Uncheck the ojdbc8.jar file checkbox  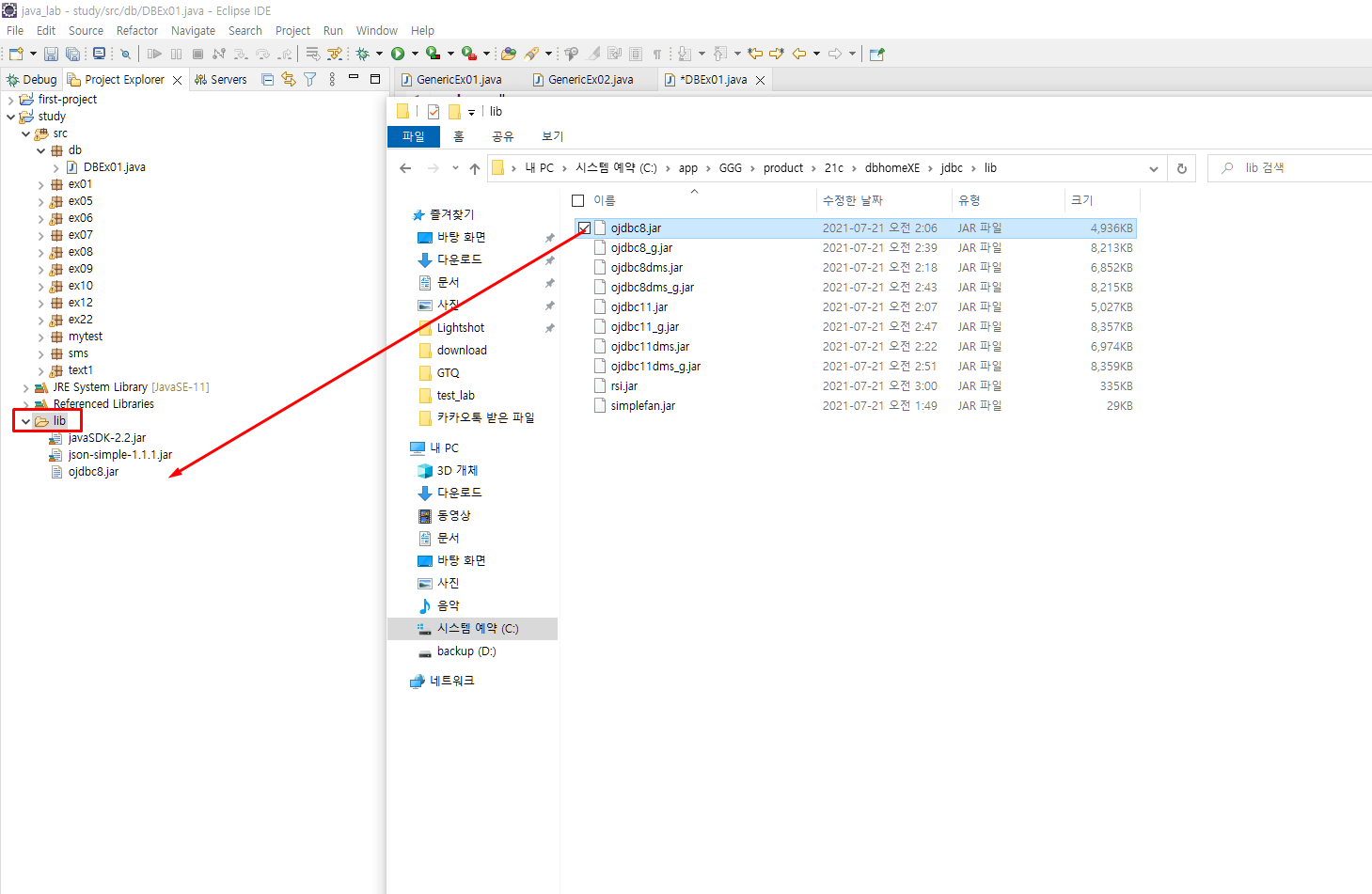click(584, 228)
